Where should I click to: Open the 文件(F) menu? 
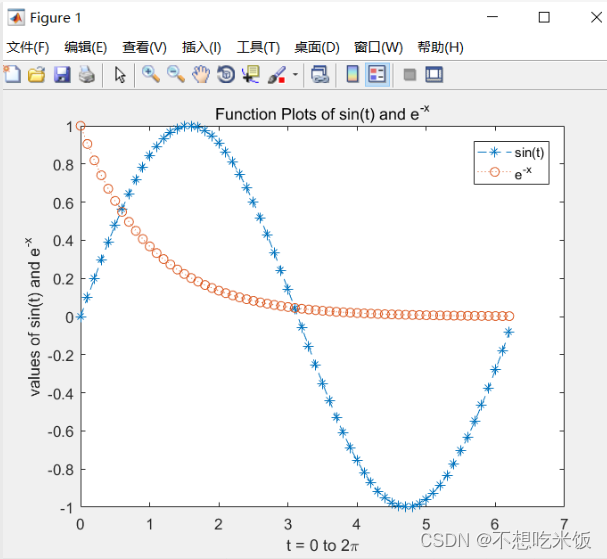(28, 47)
